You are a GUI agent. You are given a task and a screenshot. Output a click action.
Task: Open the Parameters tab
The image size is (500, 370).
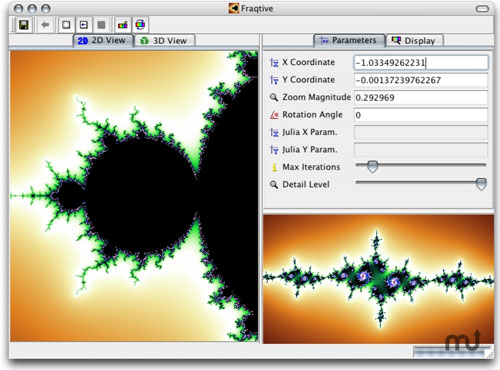point(349,41)
